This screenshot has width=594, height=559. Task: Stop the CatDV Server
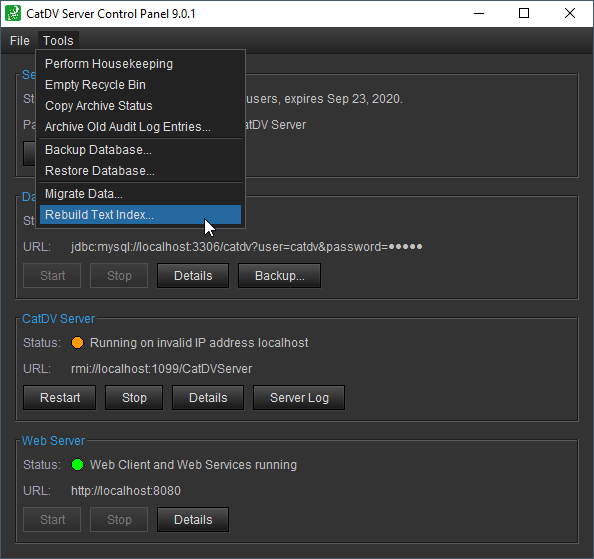(134, 398)
